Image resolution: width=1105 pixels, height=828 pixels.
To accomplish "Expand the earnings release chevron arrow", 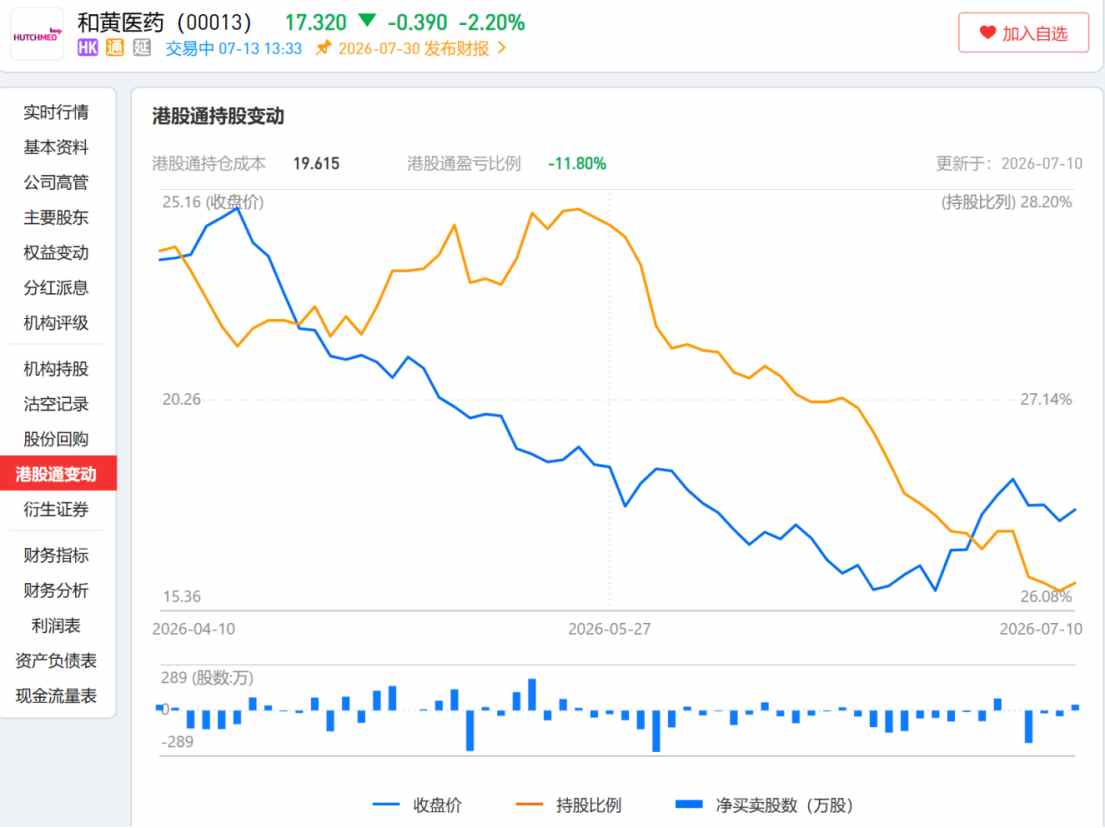I will [502, 48].
